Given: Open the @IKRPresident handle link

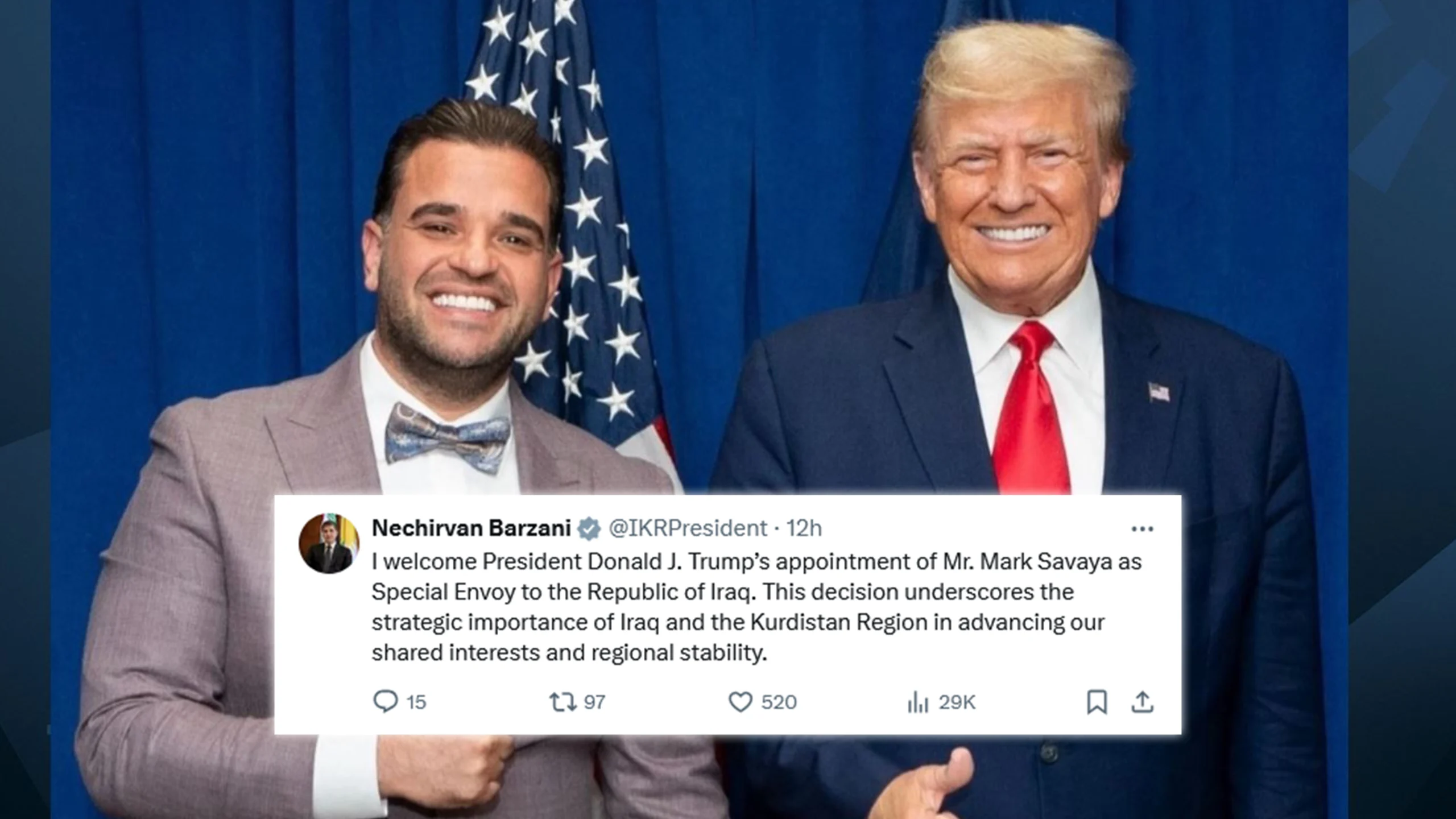Looking at the screenshot, I should coord(688,528).
